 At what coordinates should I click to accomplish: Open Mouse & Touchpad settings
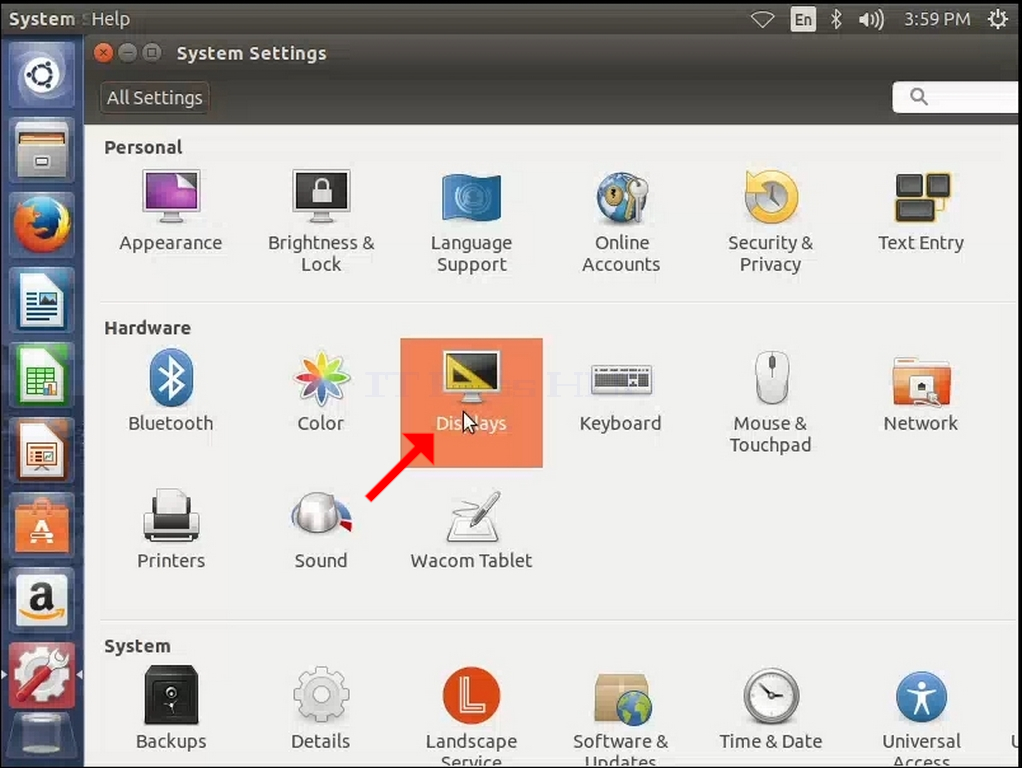click(x=770, y=402)
